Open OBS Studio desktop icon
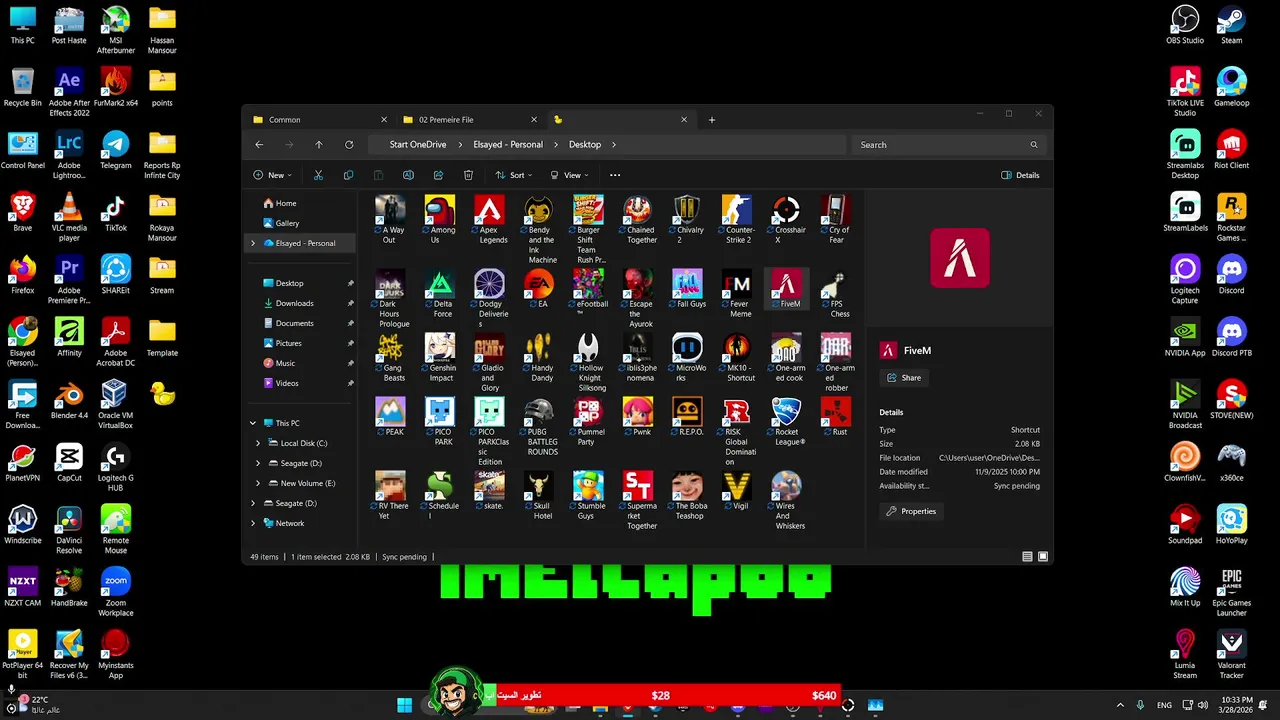The width and height of the screenshot is (1280, 720). (1185, 26)
